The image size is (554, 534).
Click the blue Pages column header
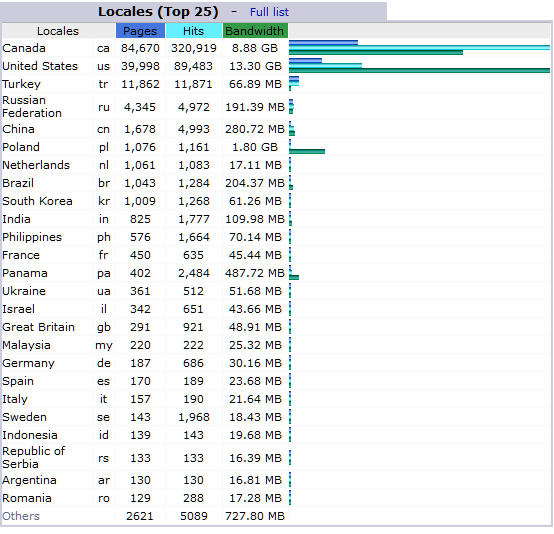[x=140, y=31]
